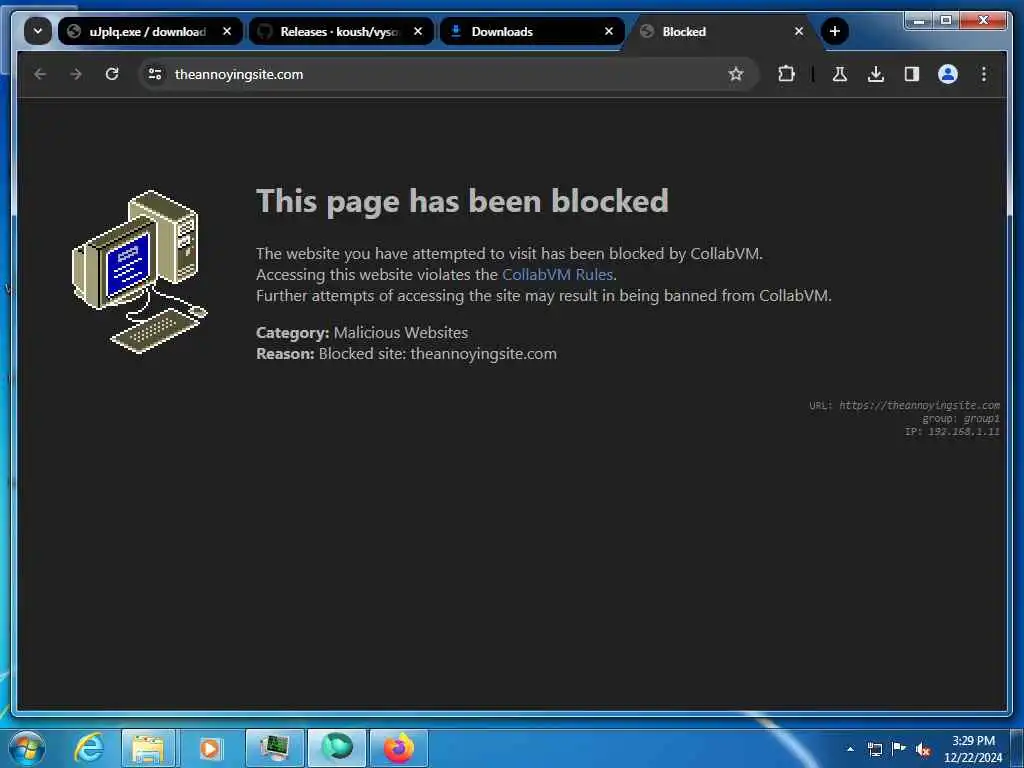The height and width of the screenshot is (768, 1024).
Task: Close the Blocked tab
Action: click(x=799, y=31)
